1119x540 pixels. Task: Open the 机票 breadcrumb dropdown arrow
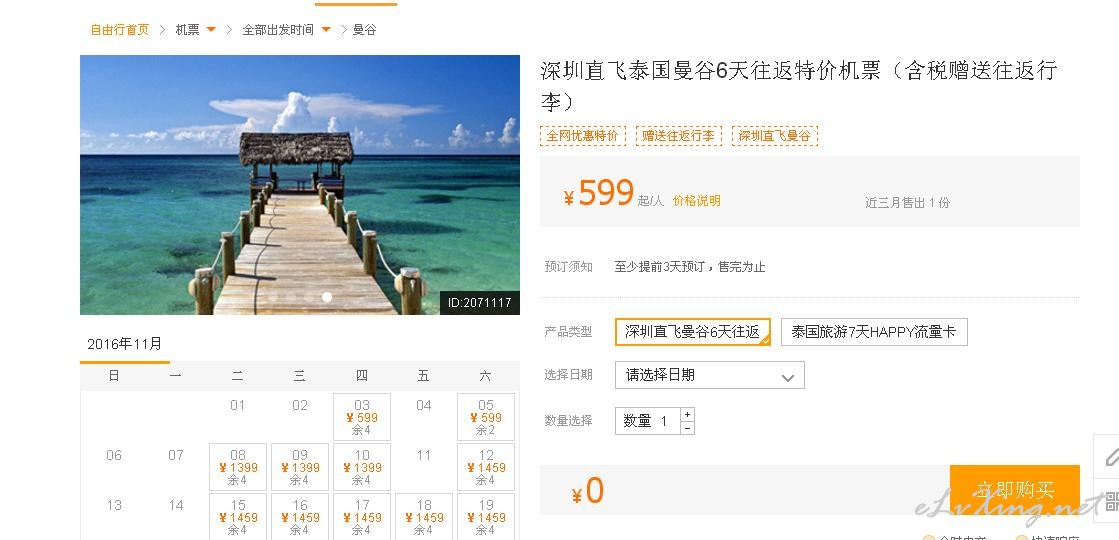coord(211,29)
